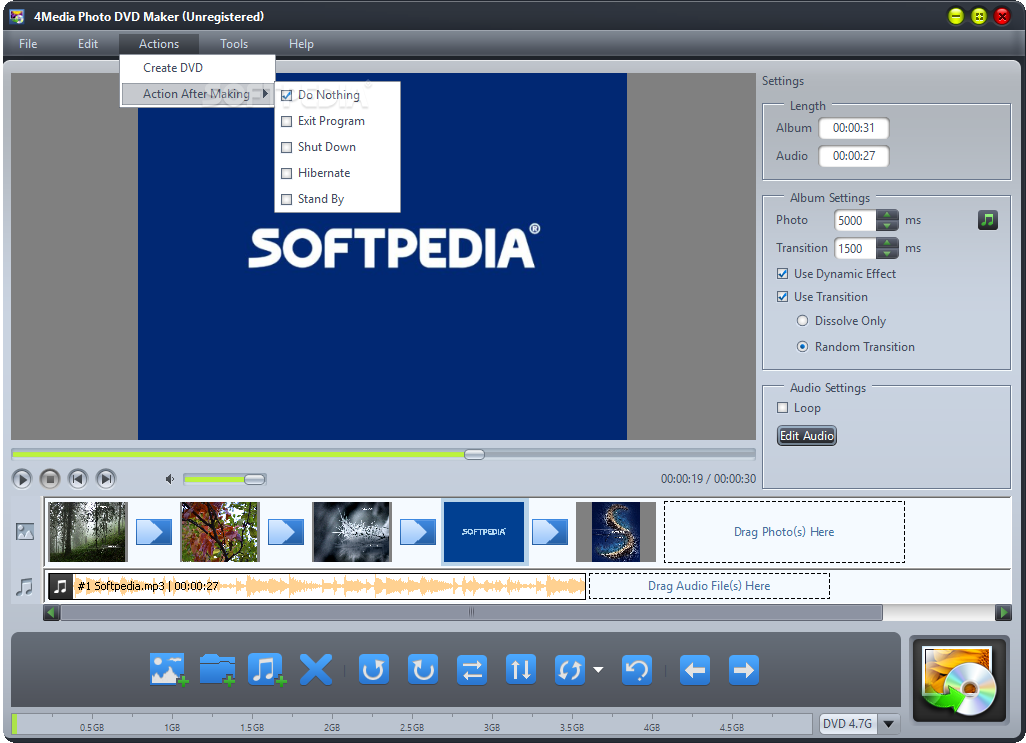Enable audio Loop checkbox
The image size is (1026, 743).
[783, 407]
